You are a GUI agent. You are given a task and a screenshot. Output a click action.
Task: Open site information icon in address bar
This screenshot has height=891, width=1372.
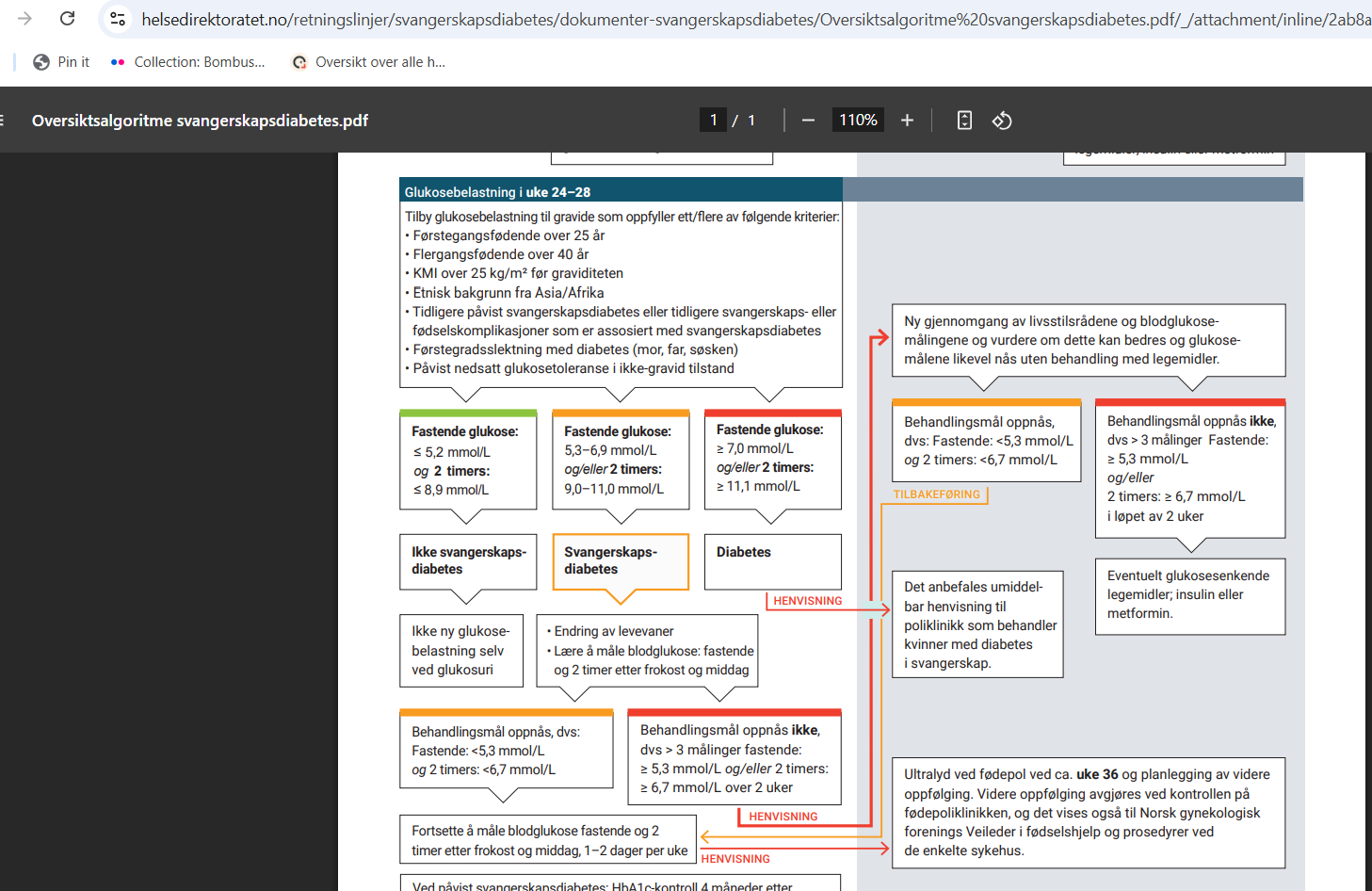click(x=118, y=19)
